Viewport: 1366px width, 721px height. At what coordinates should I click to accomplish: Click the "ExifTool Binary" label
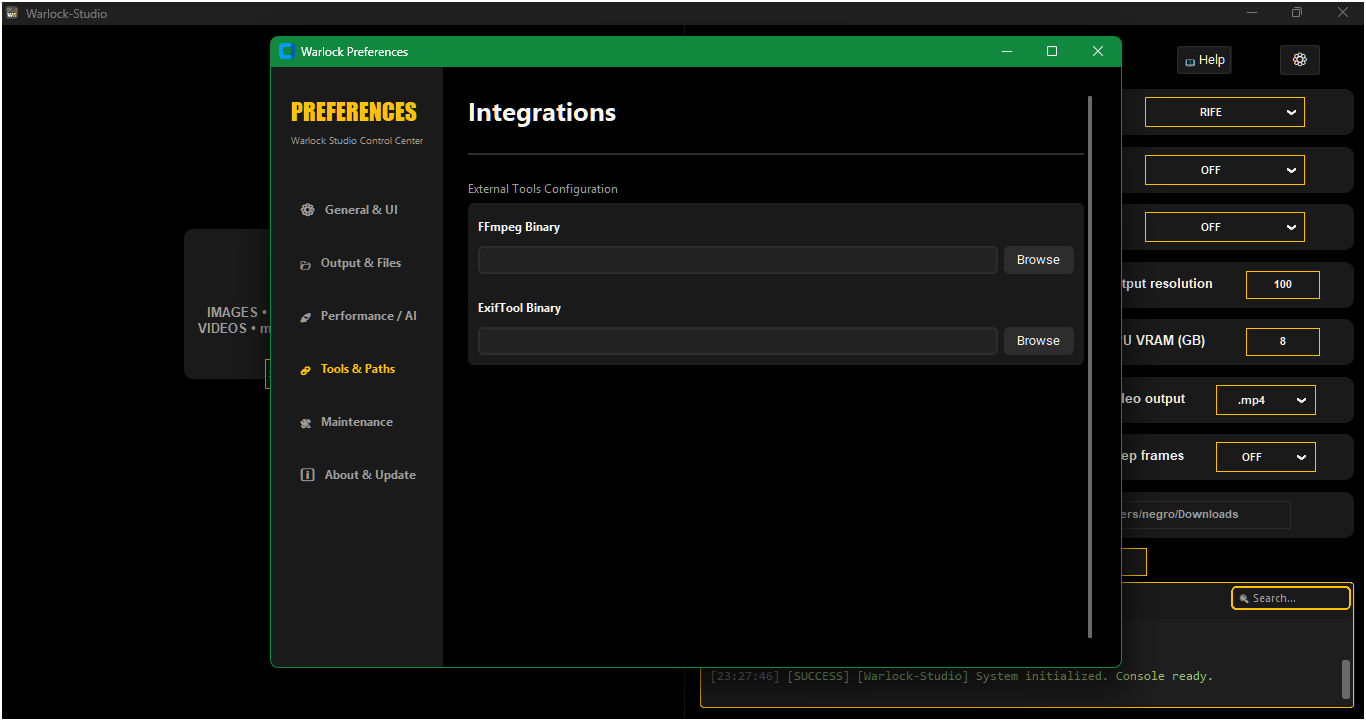tap(520, 308)
